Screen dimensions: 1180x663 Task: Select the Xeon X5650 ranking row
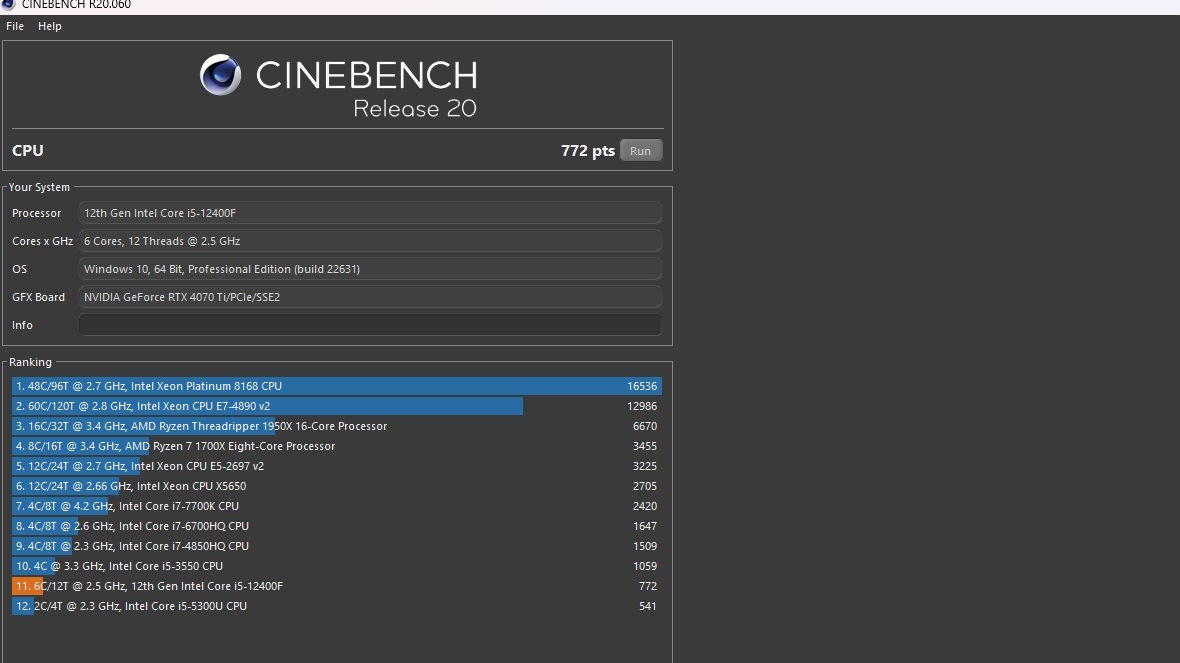[336, 486]
